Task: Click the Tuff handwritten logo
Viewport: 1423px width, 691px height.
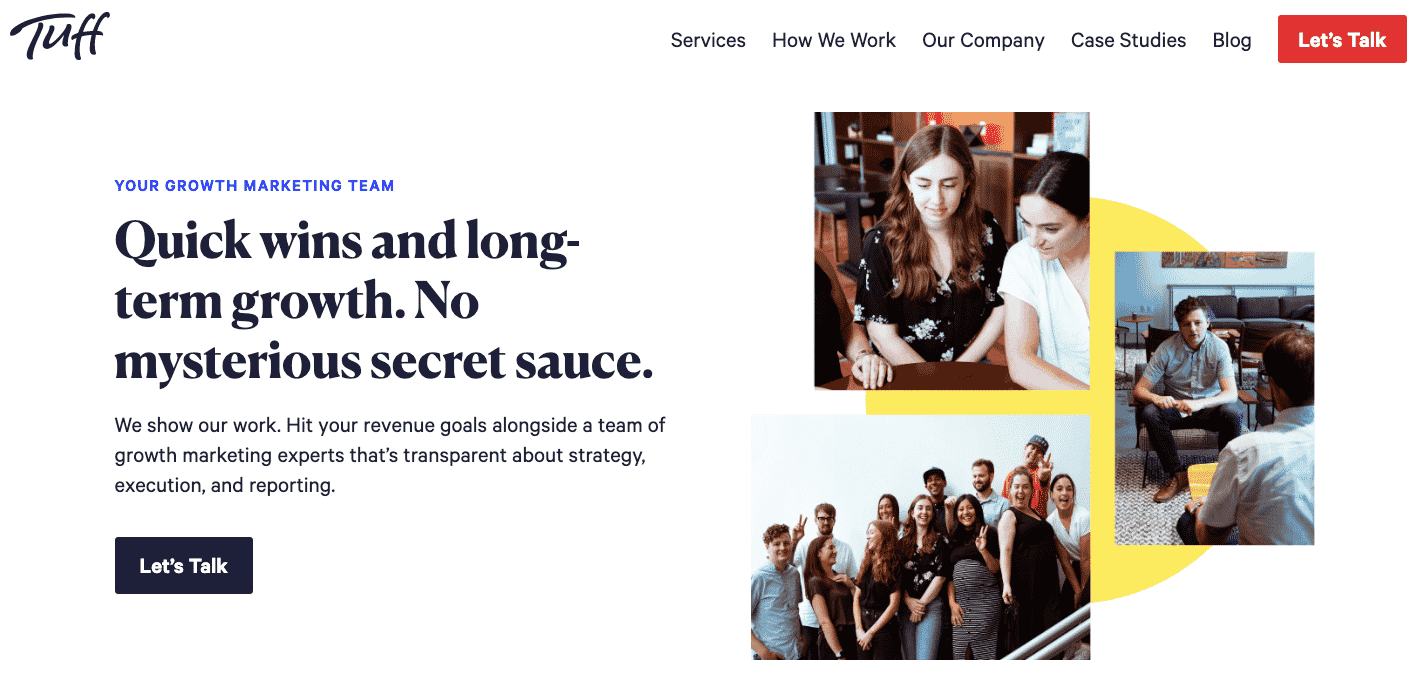Action: click(60, 37)
